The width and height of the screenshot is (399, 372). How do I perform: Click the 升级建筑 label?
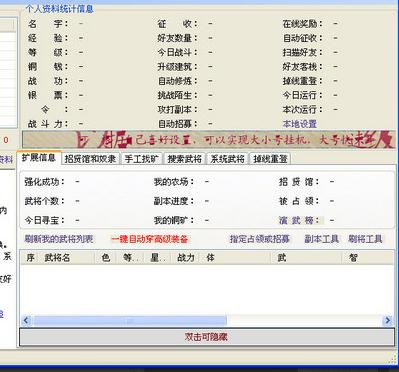(x=177, y=67)
